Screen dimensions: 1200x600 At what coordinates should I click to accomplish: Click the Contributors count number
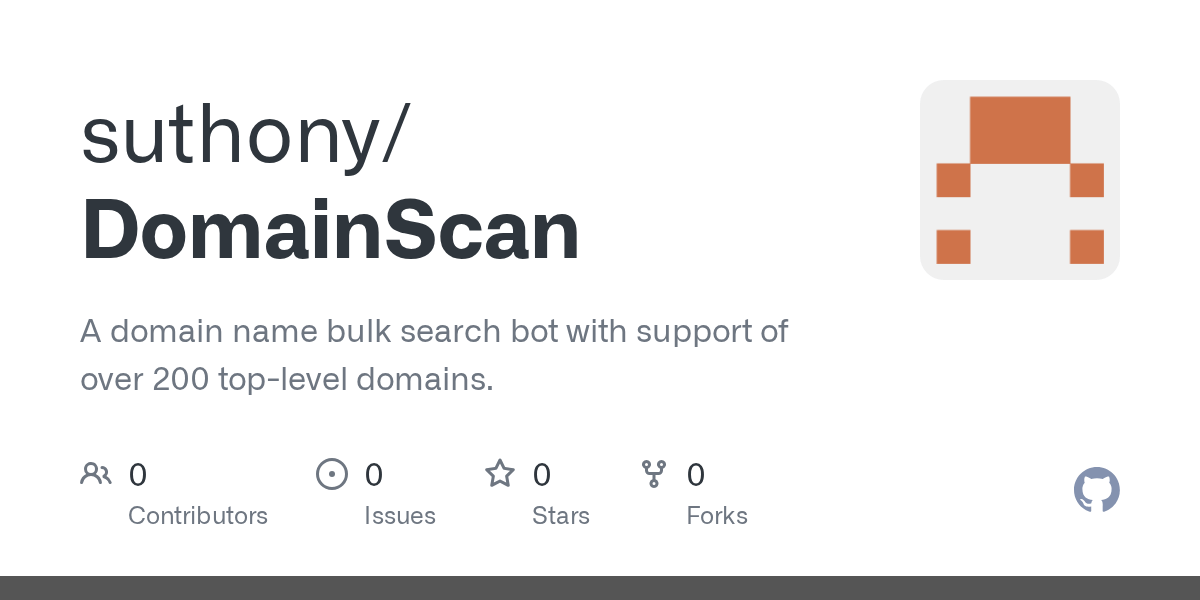click(x=138, y=475)
